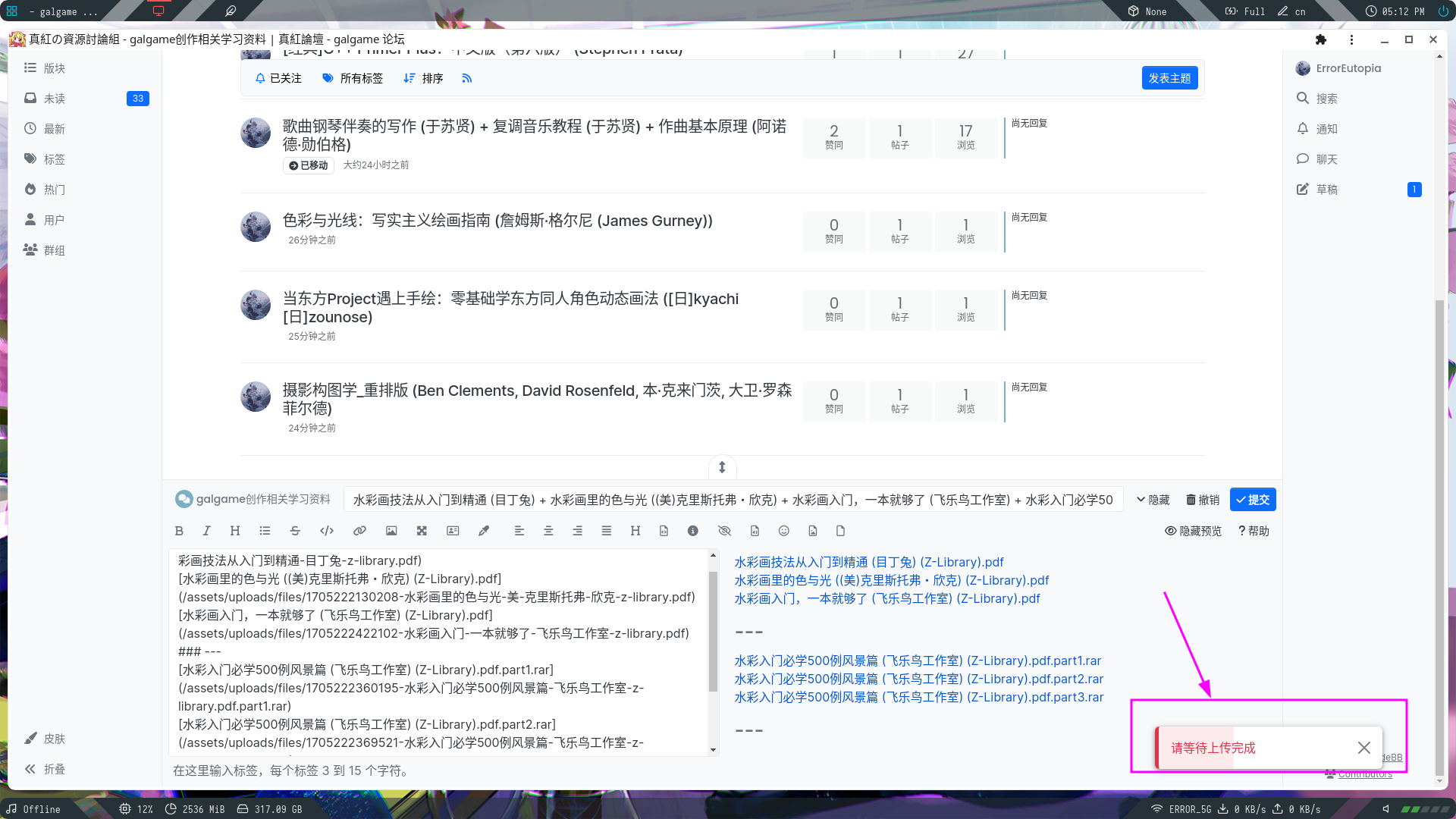Screen dimensions: 1456x819
Task: Click the system power icon
Action: point(1443,11)
